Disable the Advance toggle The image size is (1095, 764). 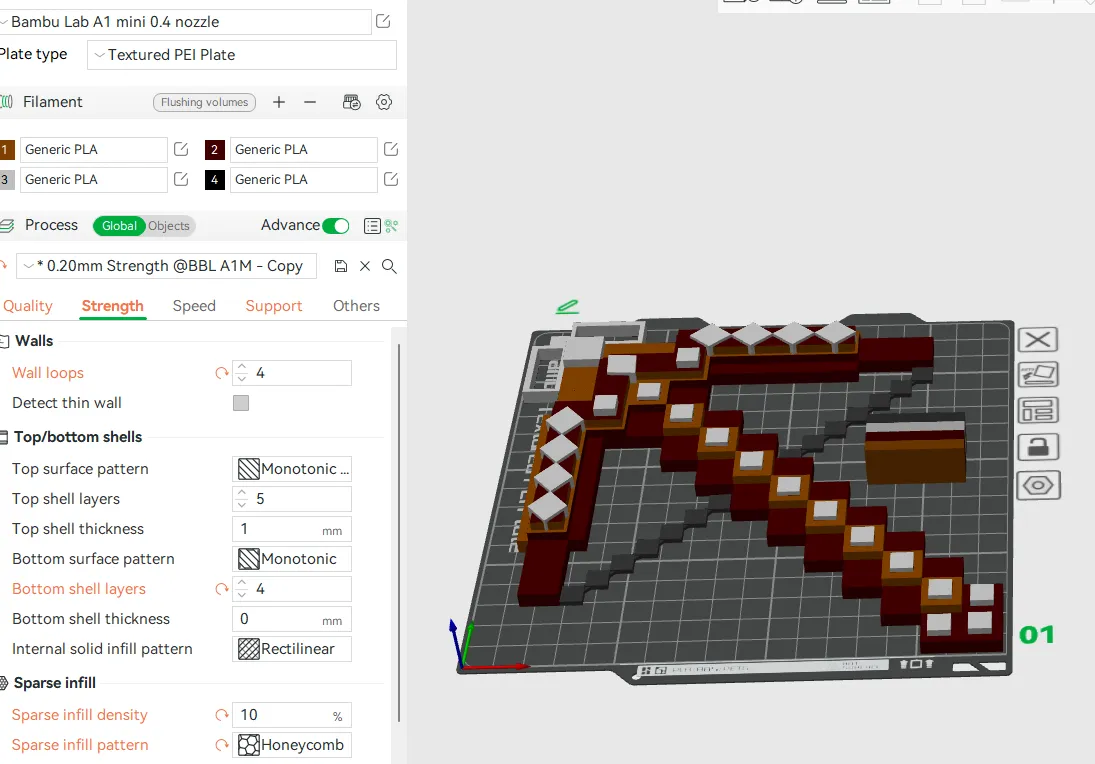[x=335, y=225]
